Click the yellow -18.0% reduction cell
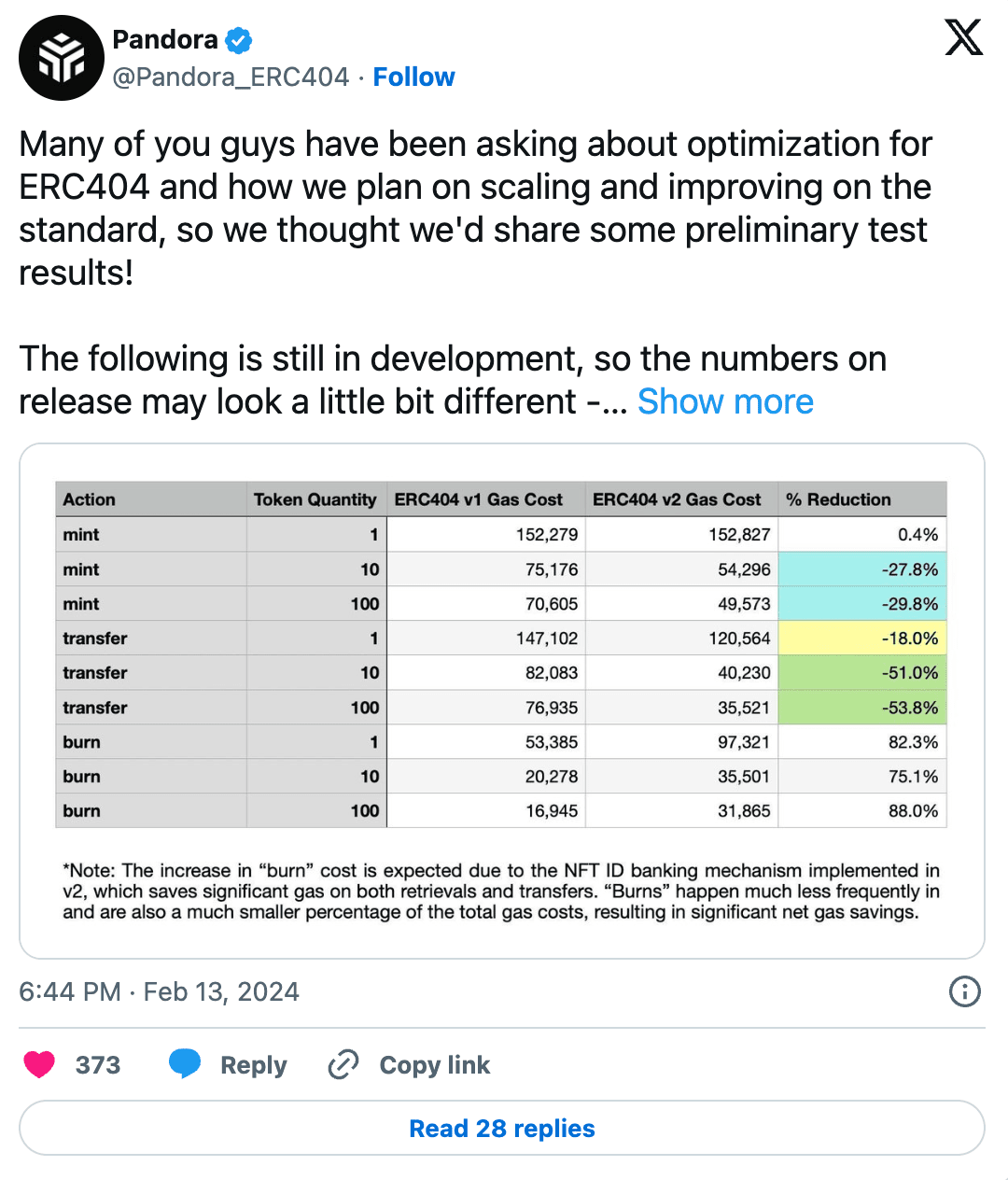The height and width of the screenshot is (1180, 1008). click(x=861, y=639)
